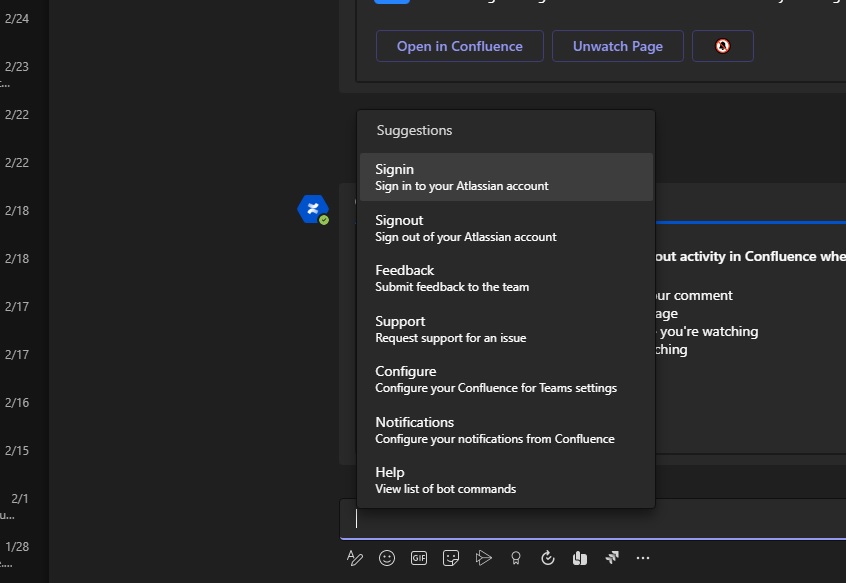The height and width of the screenshot is (583, 846).
Task: Click the Confluence Cloud bot avatar
Action: click(311, 209)
